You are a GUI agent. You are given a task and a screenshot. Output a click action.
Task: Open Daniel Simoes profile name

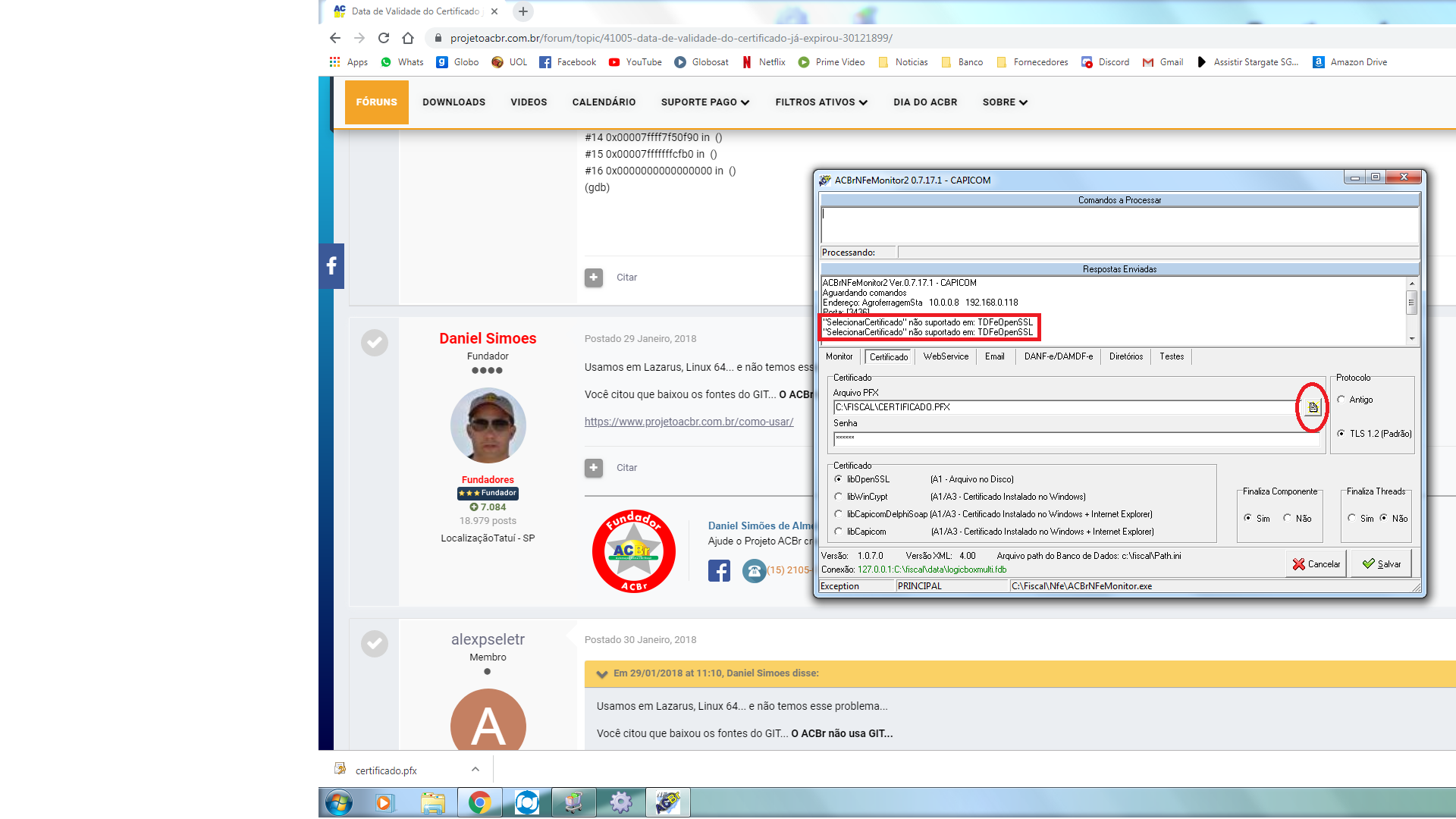click(x=488, y=338)
